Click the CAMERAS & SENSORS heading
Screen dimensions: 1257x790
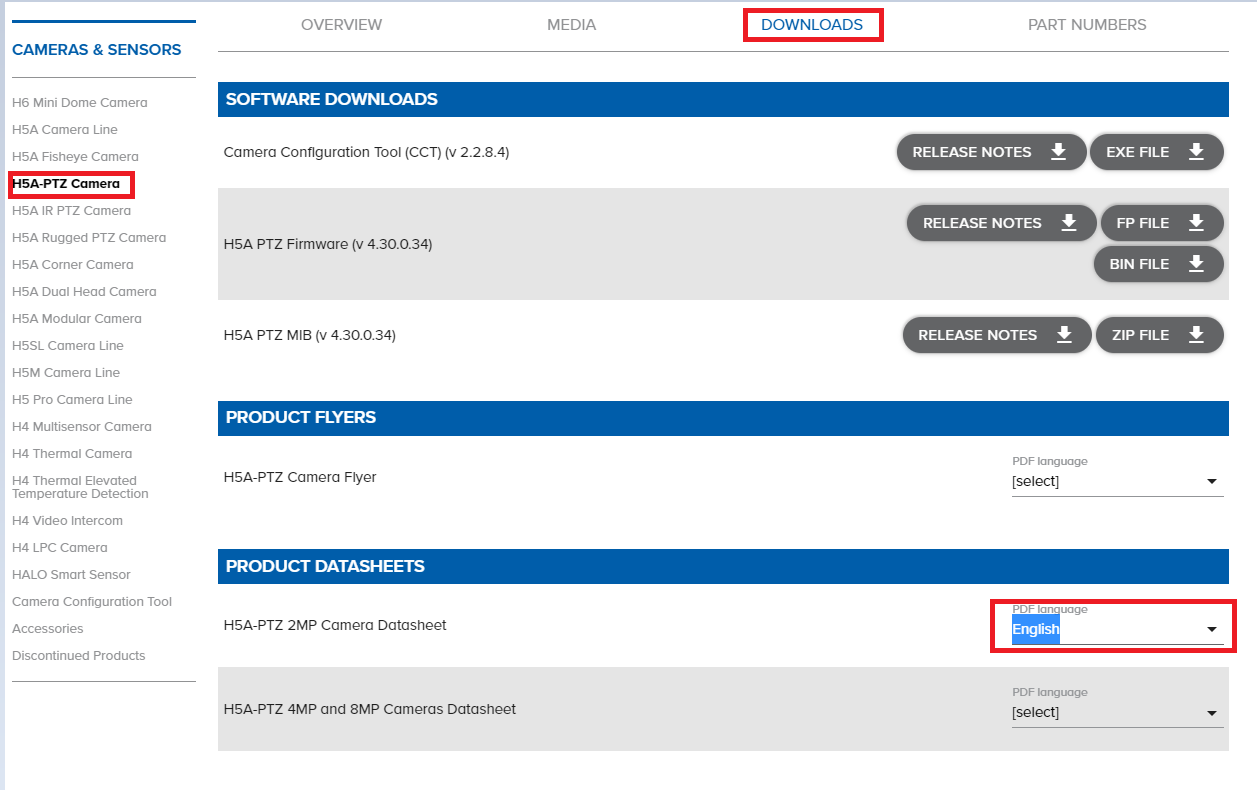(97, 48)
